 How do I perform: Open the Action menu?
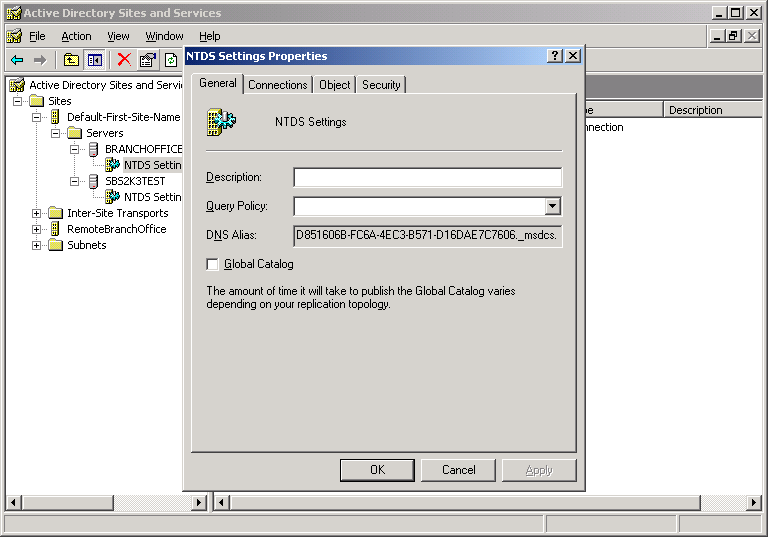point(76,36)
